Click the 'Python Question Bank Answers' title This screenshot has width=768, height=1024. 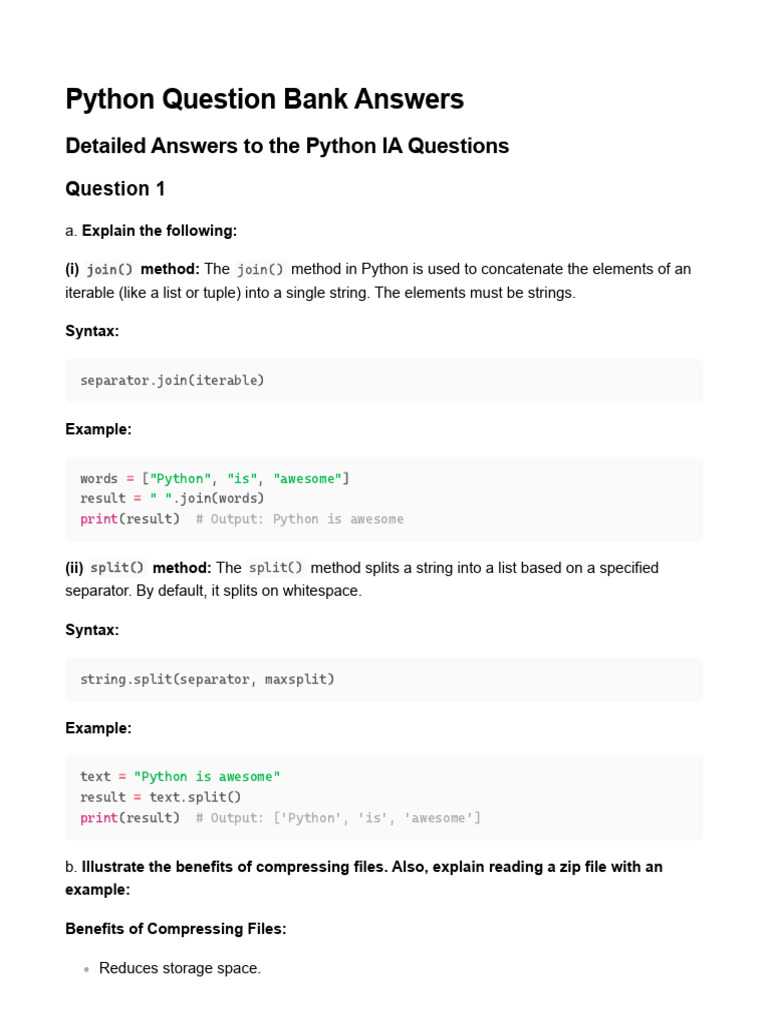[x=264, y=99]
